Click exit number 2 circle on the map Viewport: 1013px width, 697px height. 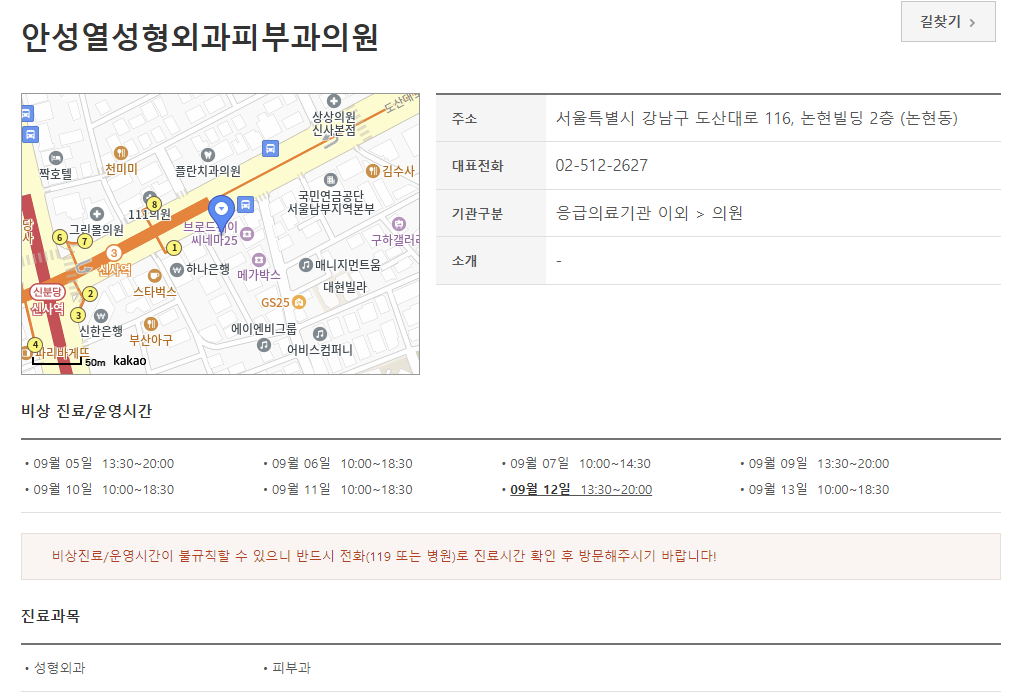(90, 293)
